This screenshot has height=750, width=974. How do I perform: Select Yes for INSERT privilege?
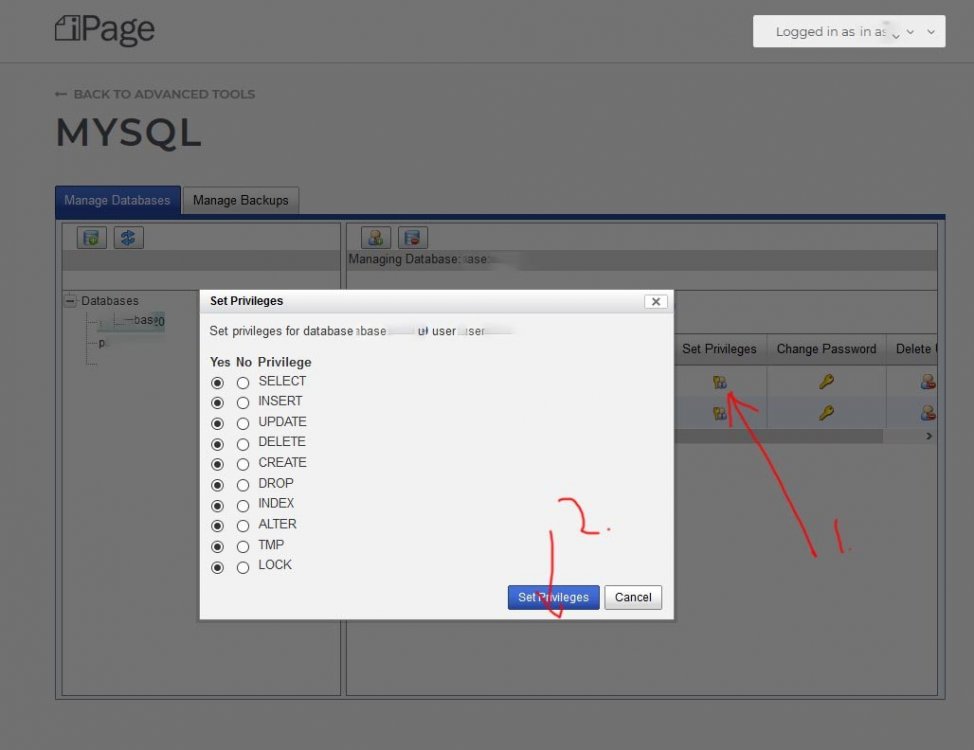217,403
